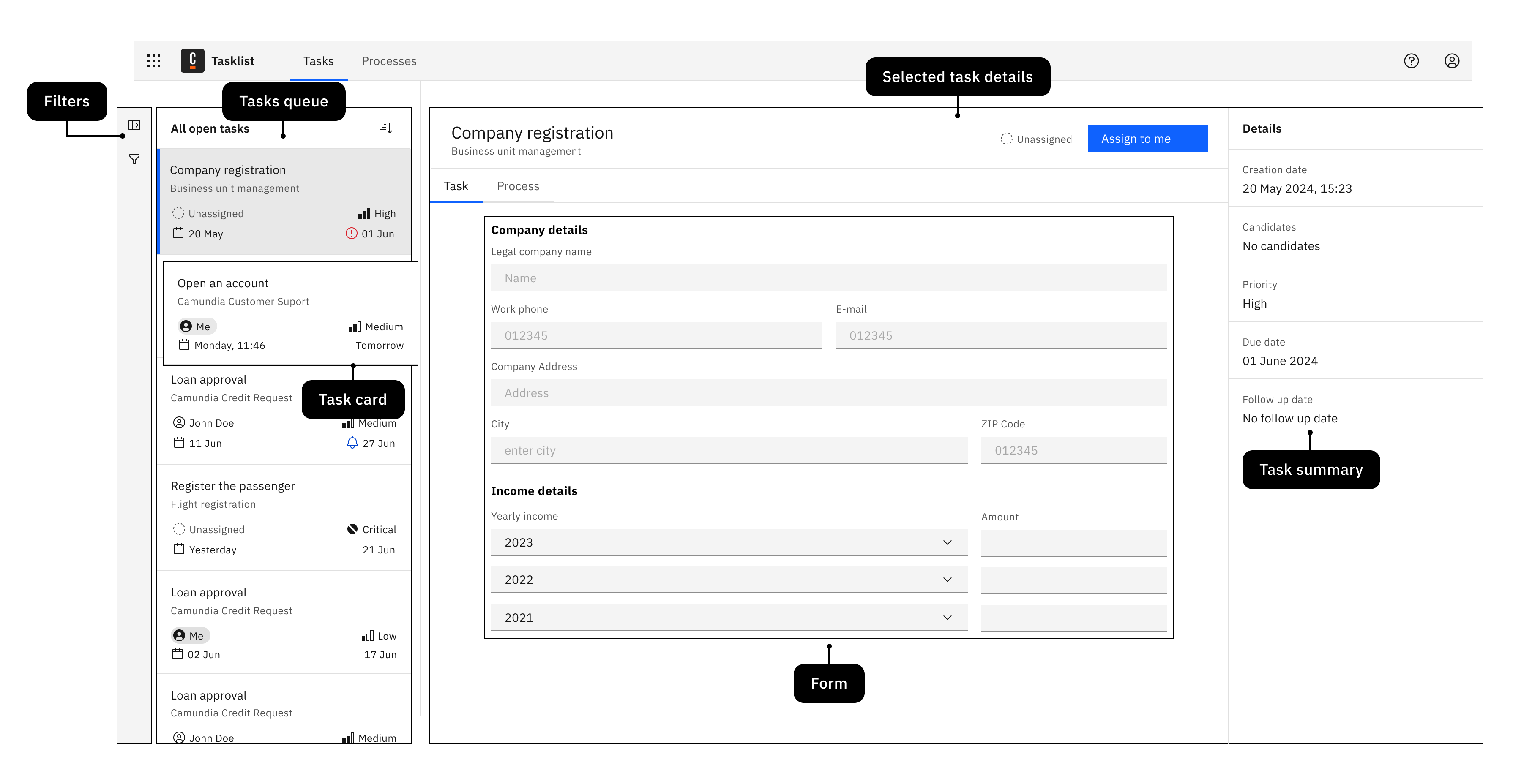Open the 2022 yearly income dropdown

click(x=947, y=579)
